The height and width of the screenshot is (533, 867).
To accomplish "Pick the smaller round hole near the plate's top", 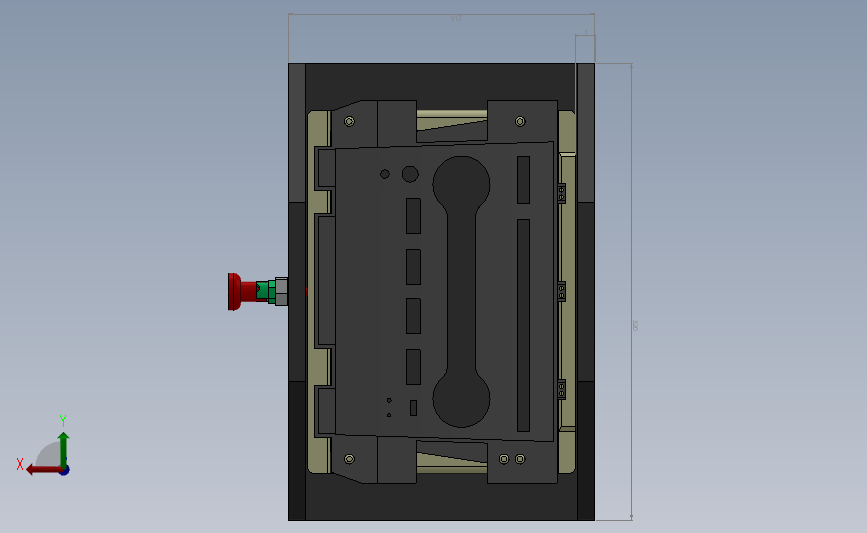I will coord(385,174).
